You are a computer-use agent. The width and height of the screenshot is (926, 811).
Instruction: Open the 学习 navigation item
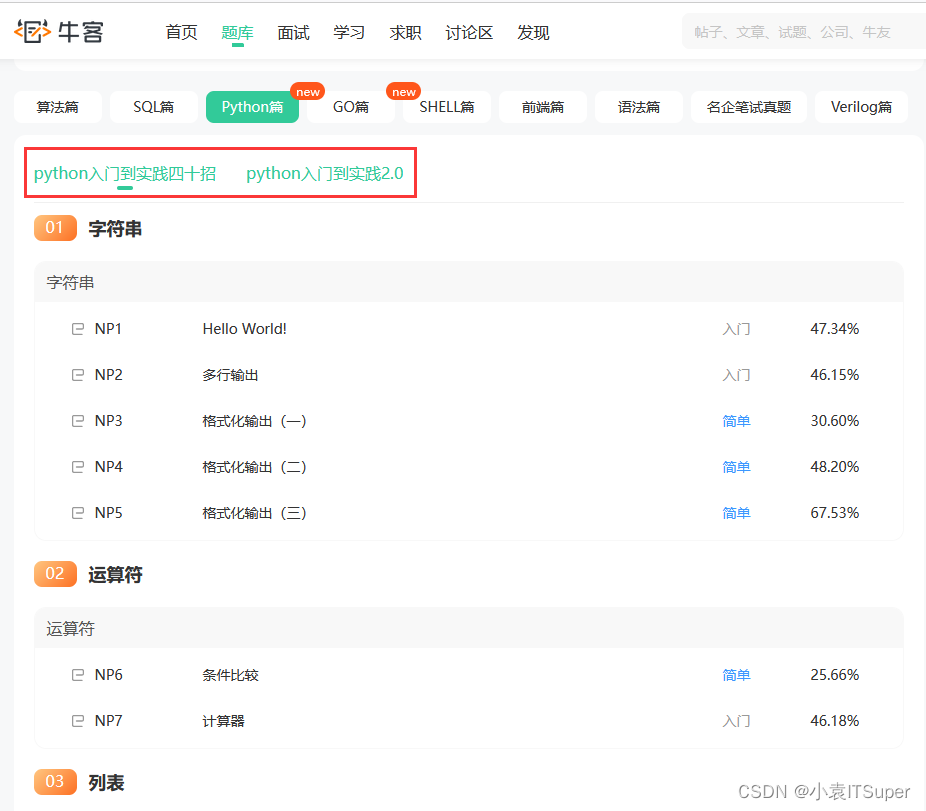[x=349, y=32]
